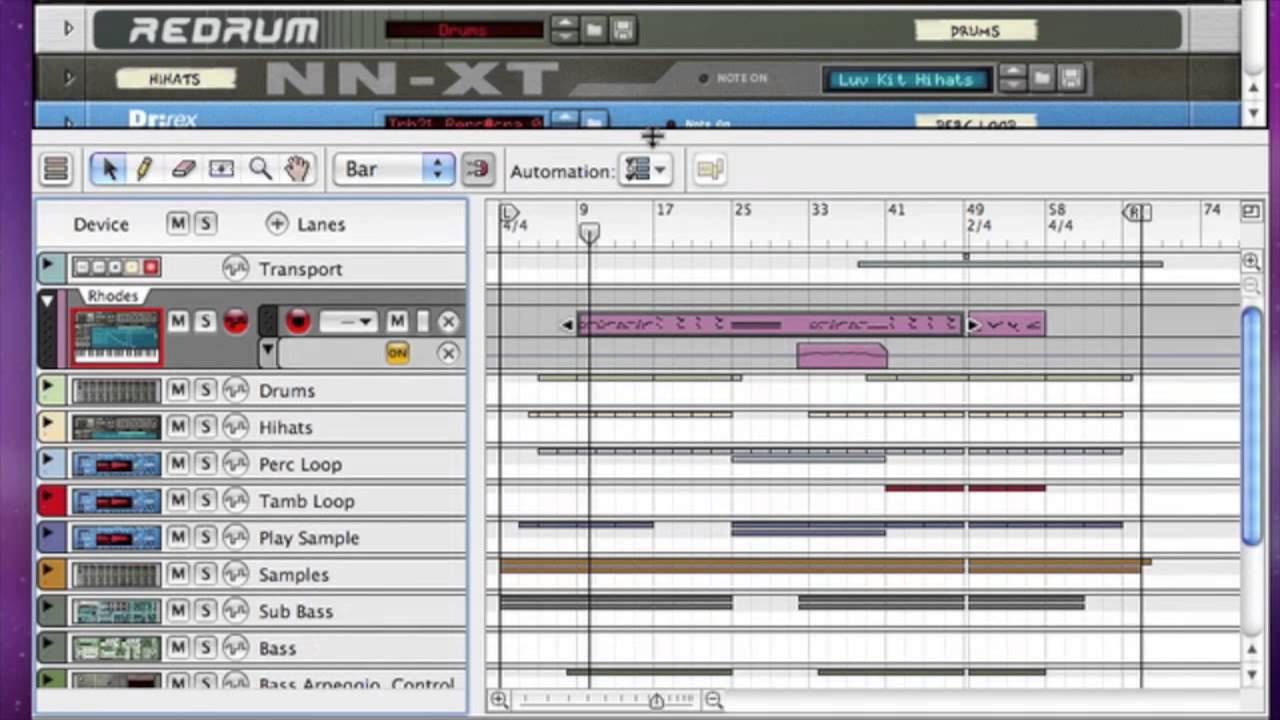The image size is (1280, 720).
Task: Click the Samples automation icon
Action: pos(234,574)
